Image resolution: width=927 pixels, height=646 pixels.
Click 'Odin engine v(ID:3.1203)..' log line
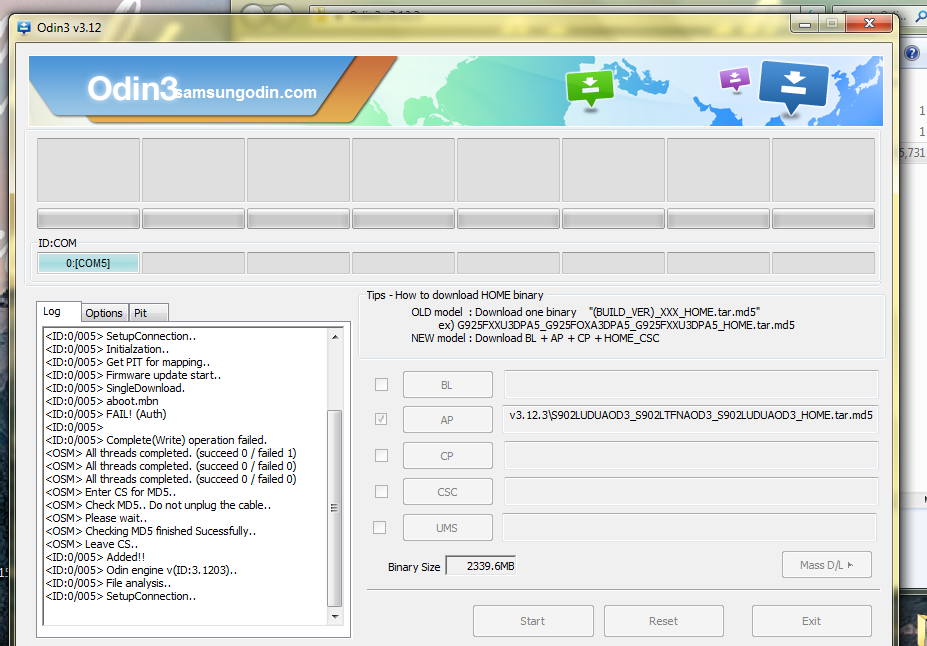click(141, 570)
